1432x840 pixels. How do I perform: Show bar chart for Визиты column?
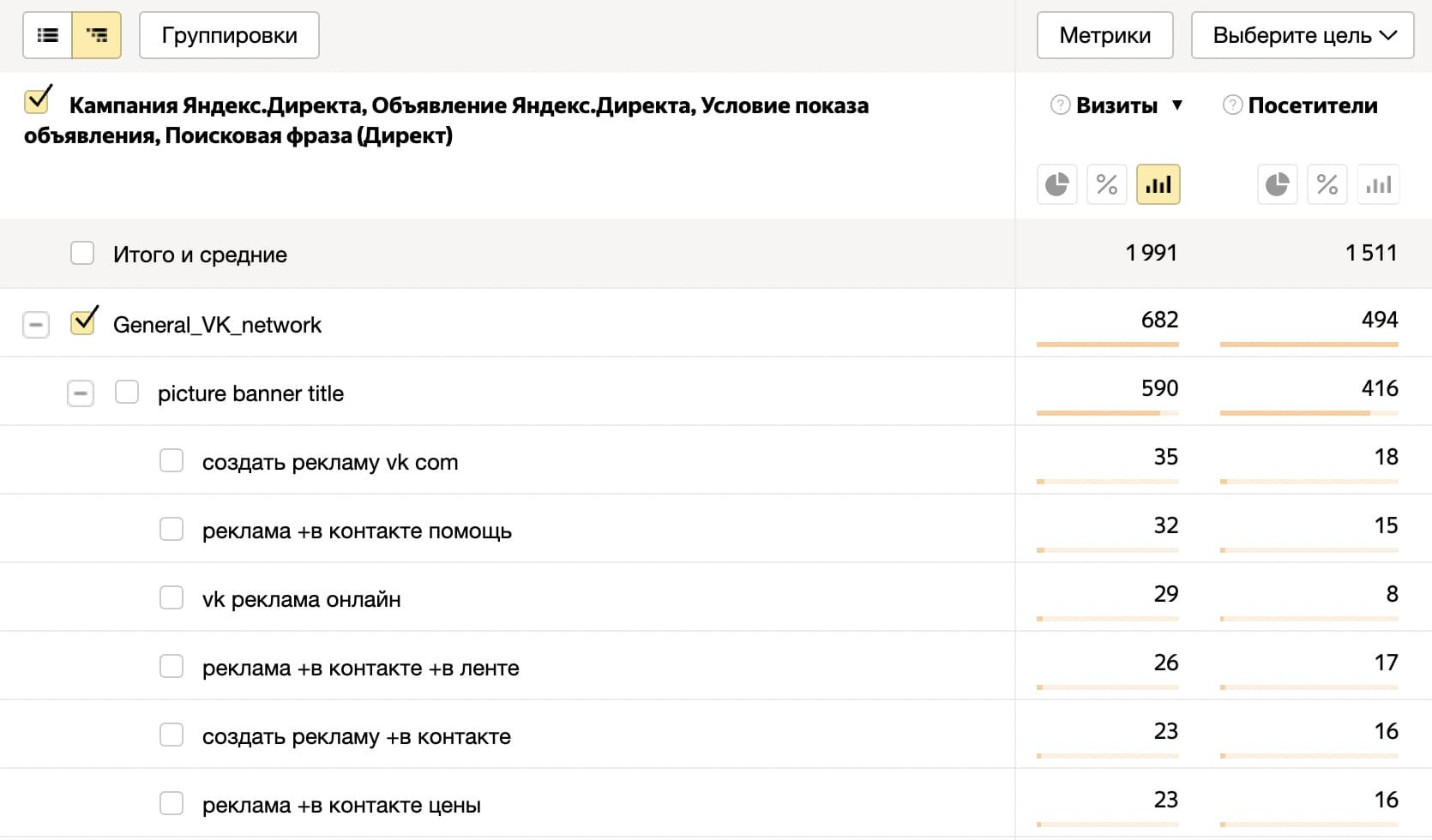1158,184
